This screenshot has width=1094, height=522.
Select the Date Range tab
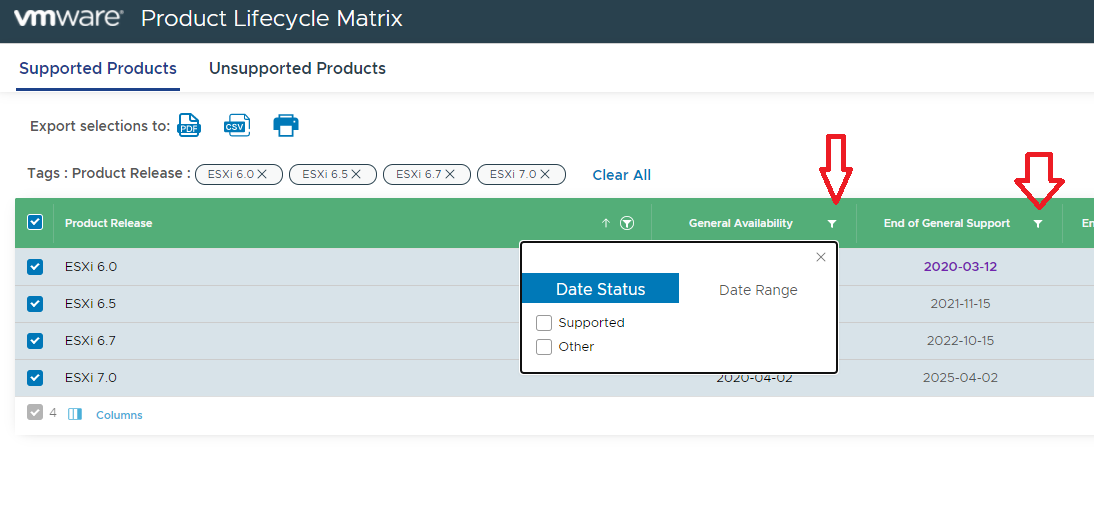[758, 290]
